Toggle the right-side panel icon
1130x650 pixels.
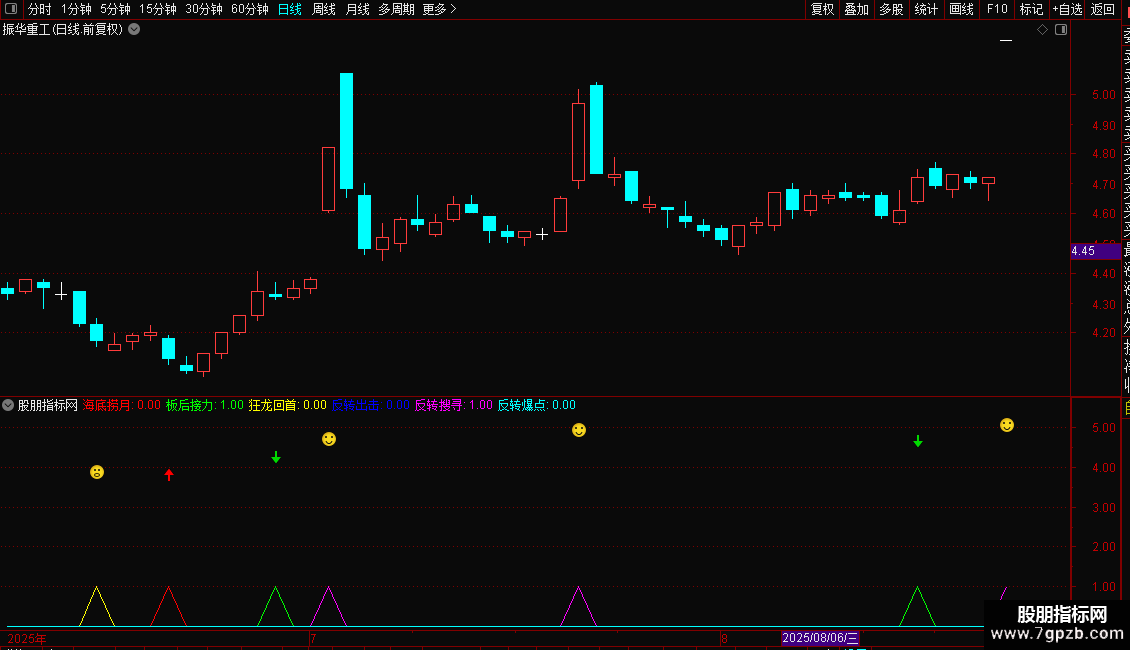point(1061,30)
